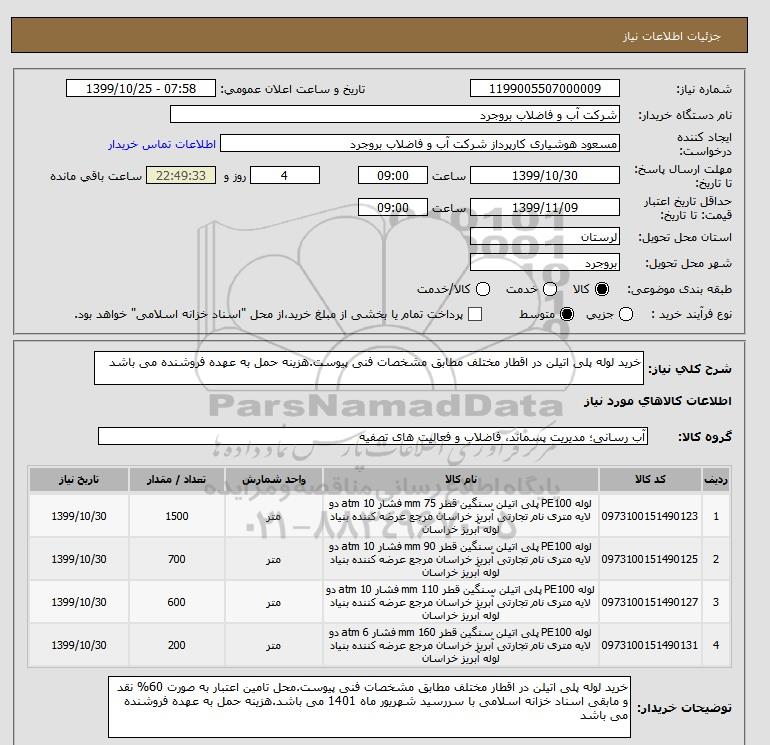Click the buyer notes text area
770x745 pixels.
click(x=369, y=707)
